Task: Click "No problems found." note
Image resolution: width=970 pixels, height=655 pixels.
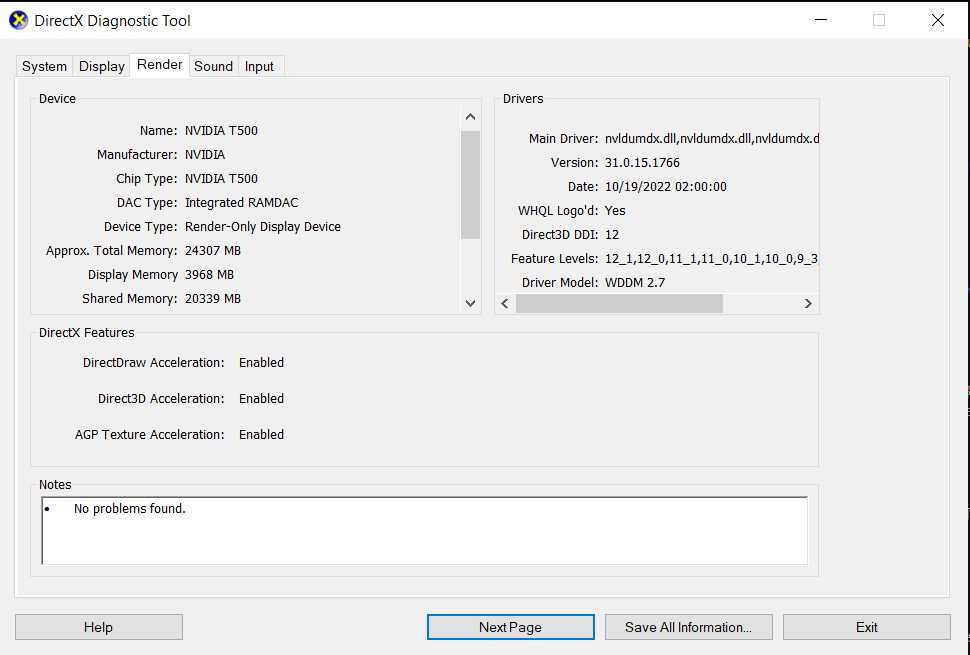Action: point(130,508)
